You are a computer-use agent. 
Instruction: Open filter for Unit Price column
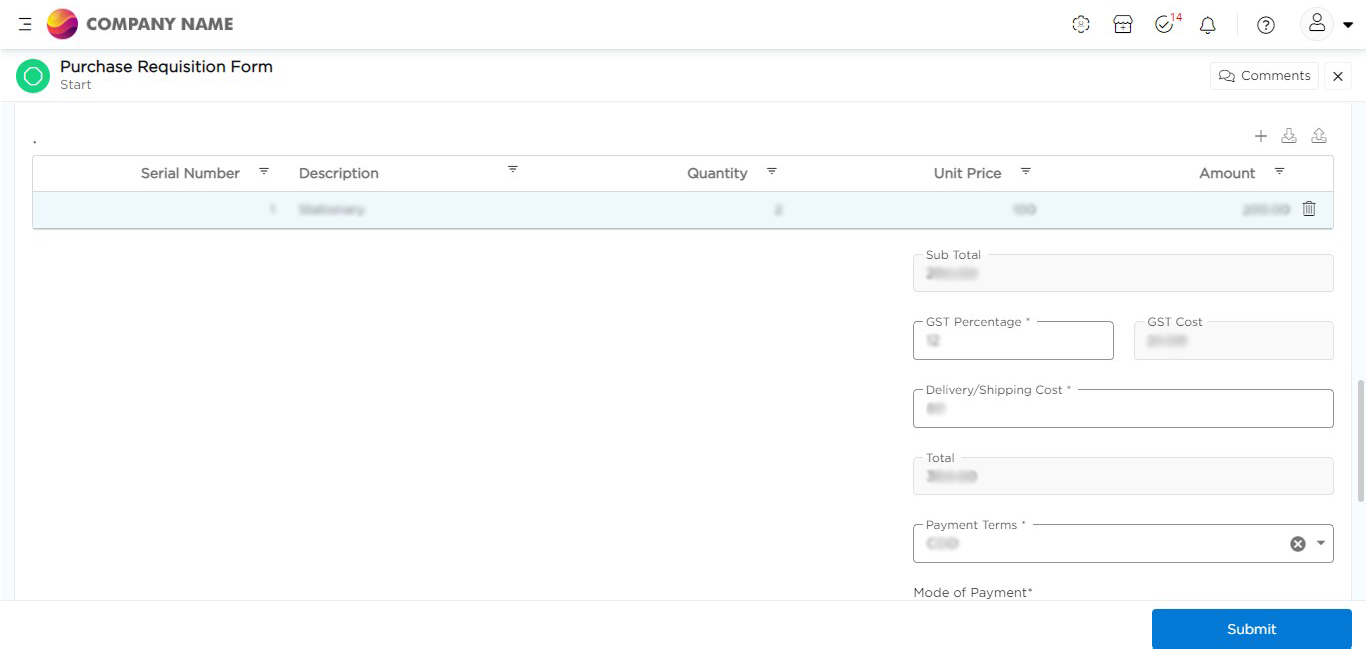[1025, 171]
